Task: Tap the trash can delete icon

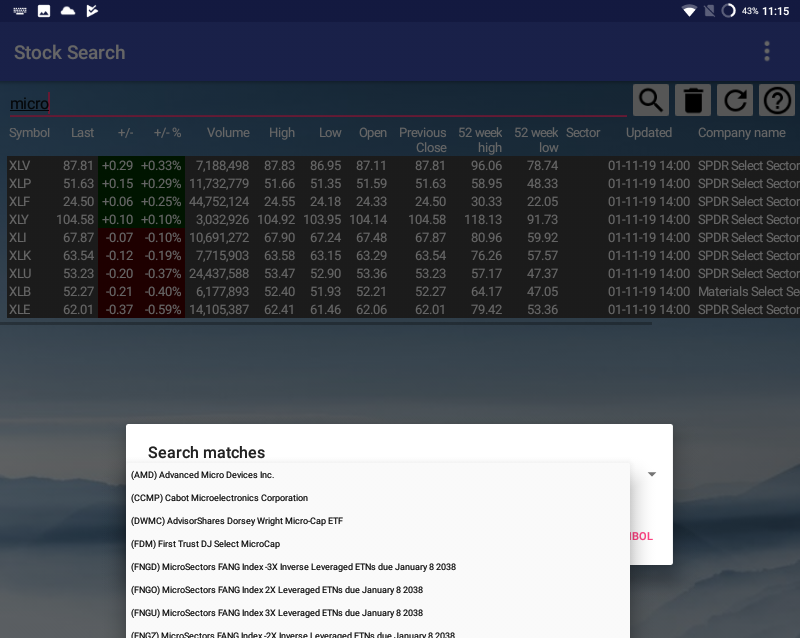Action: (x=693, y=100)
